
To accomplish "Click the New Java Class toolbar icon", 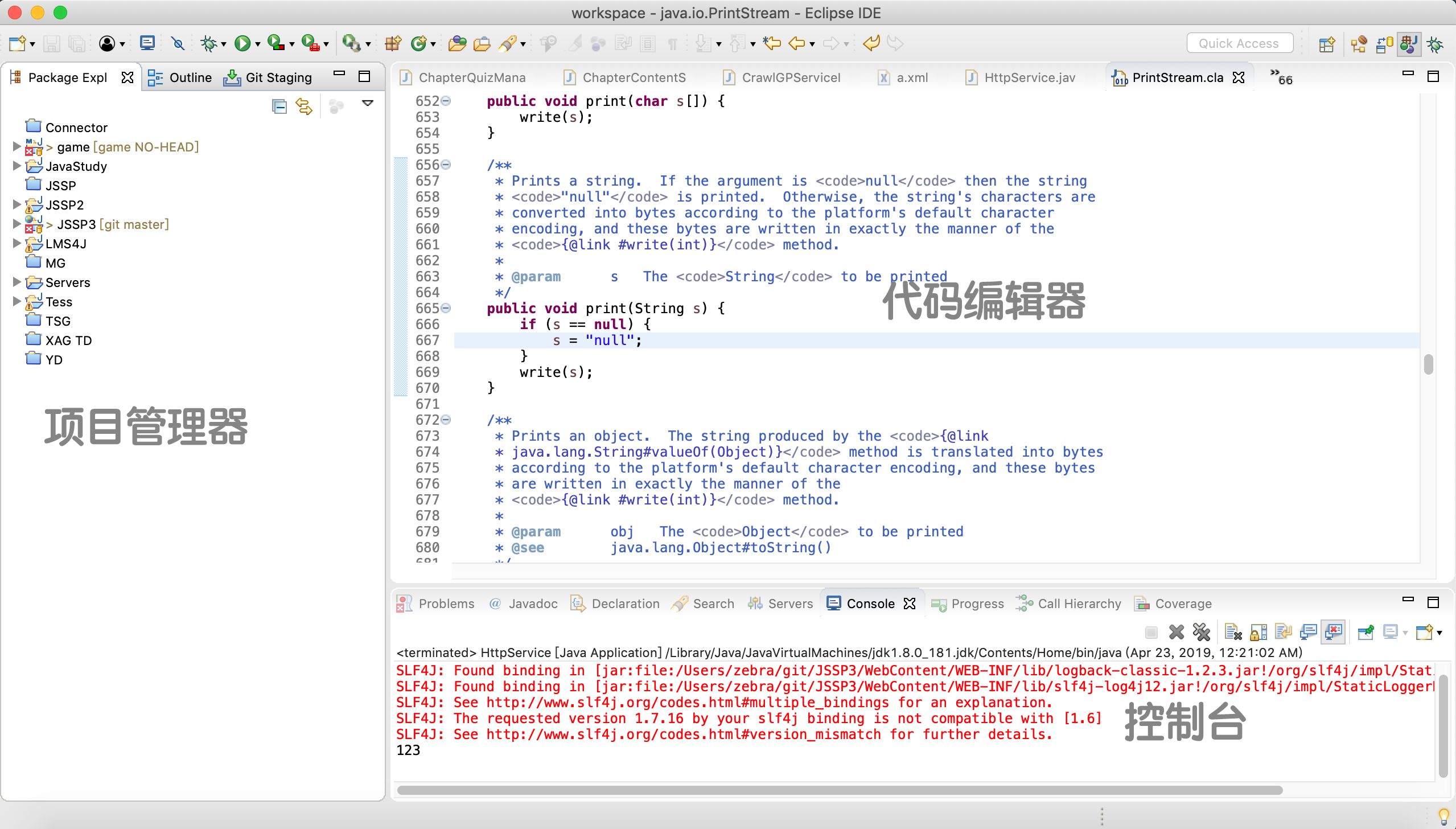I will pos(419,43).
